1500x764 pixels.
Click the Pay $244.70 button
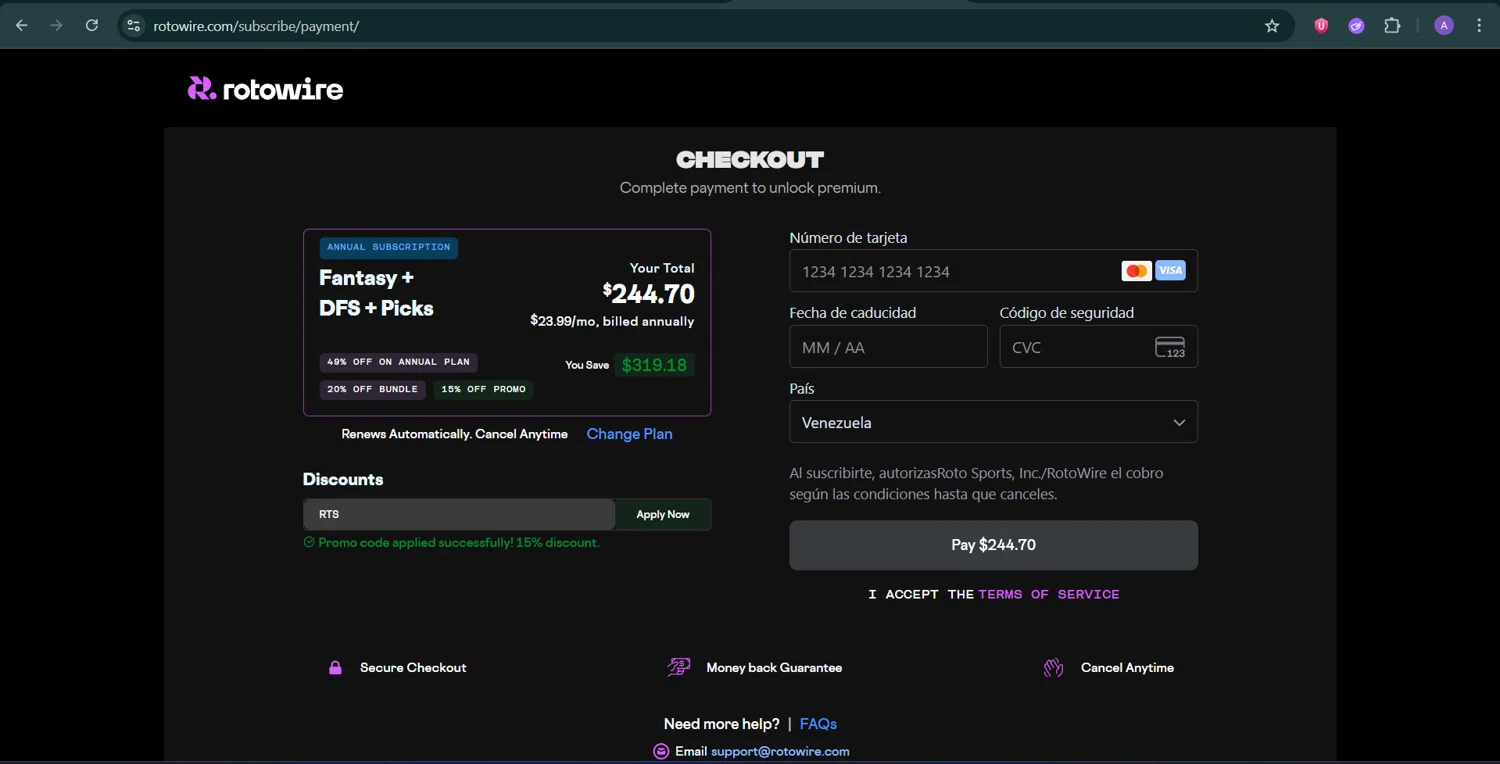(993, 545)
